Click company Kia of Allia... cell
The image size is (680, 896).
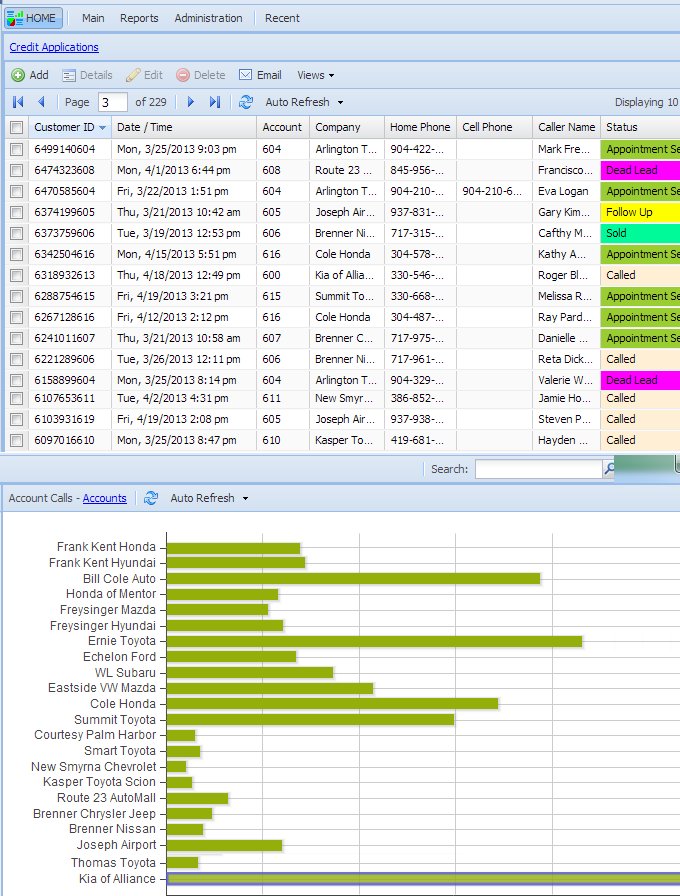345,275
